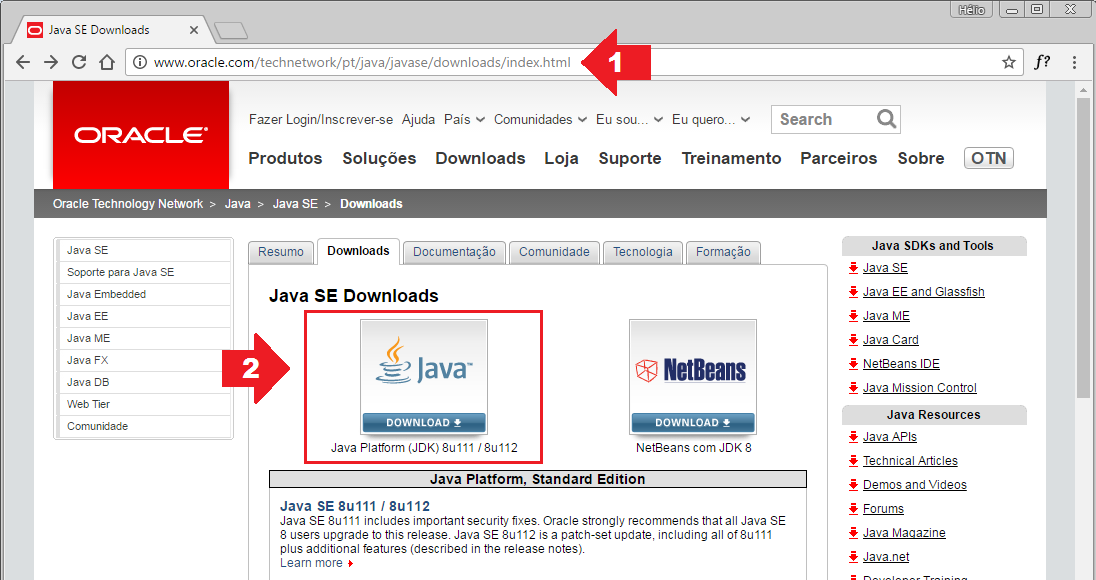The width and height of the screenshot is (1096, 580).
Task: Switch to the Tecnologia tab
Action: (642, 252)
